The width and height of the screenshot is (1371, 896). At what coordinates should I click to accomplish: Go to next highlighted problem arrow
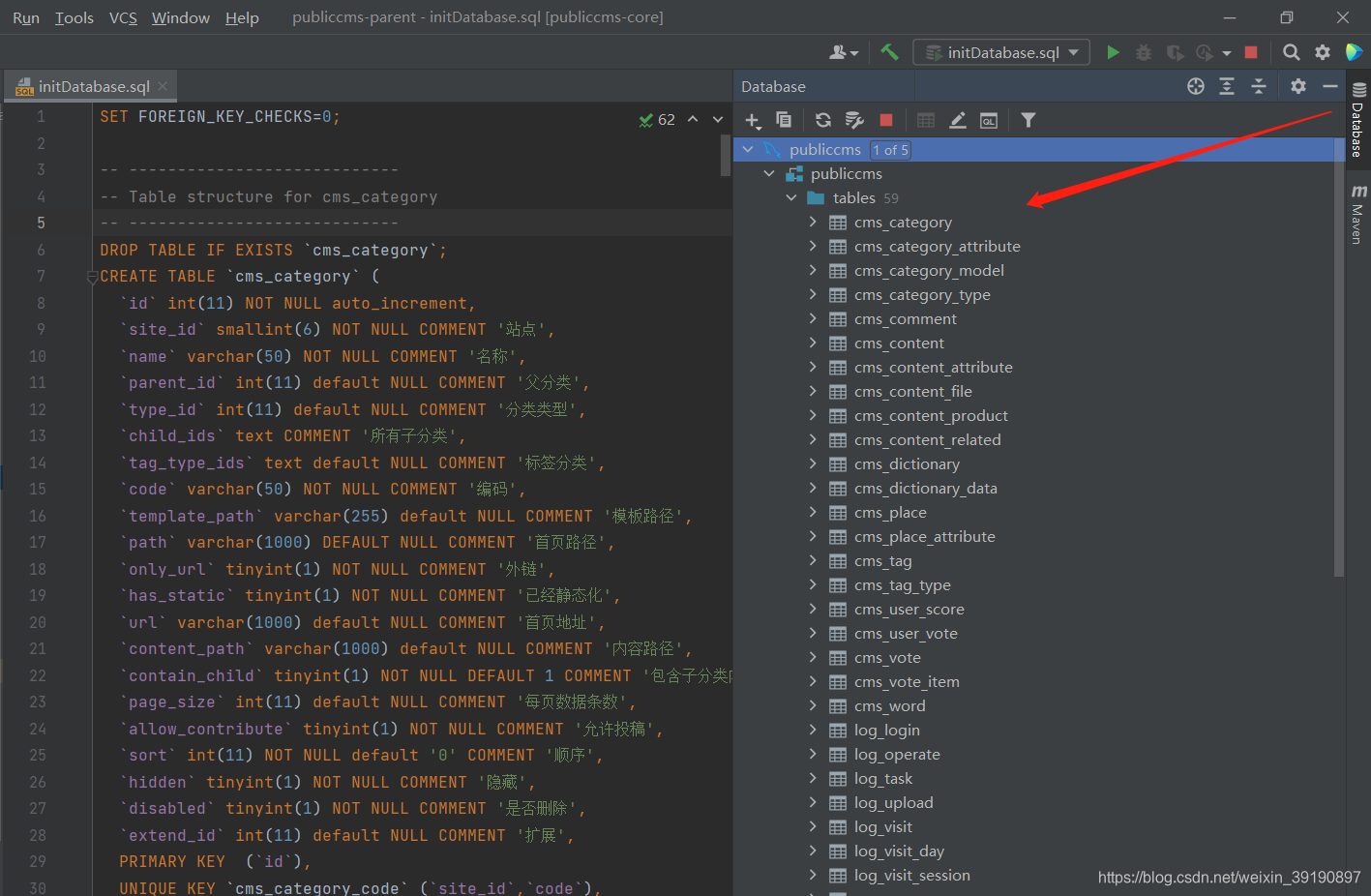click(718, 119)
